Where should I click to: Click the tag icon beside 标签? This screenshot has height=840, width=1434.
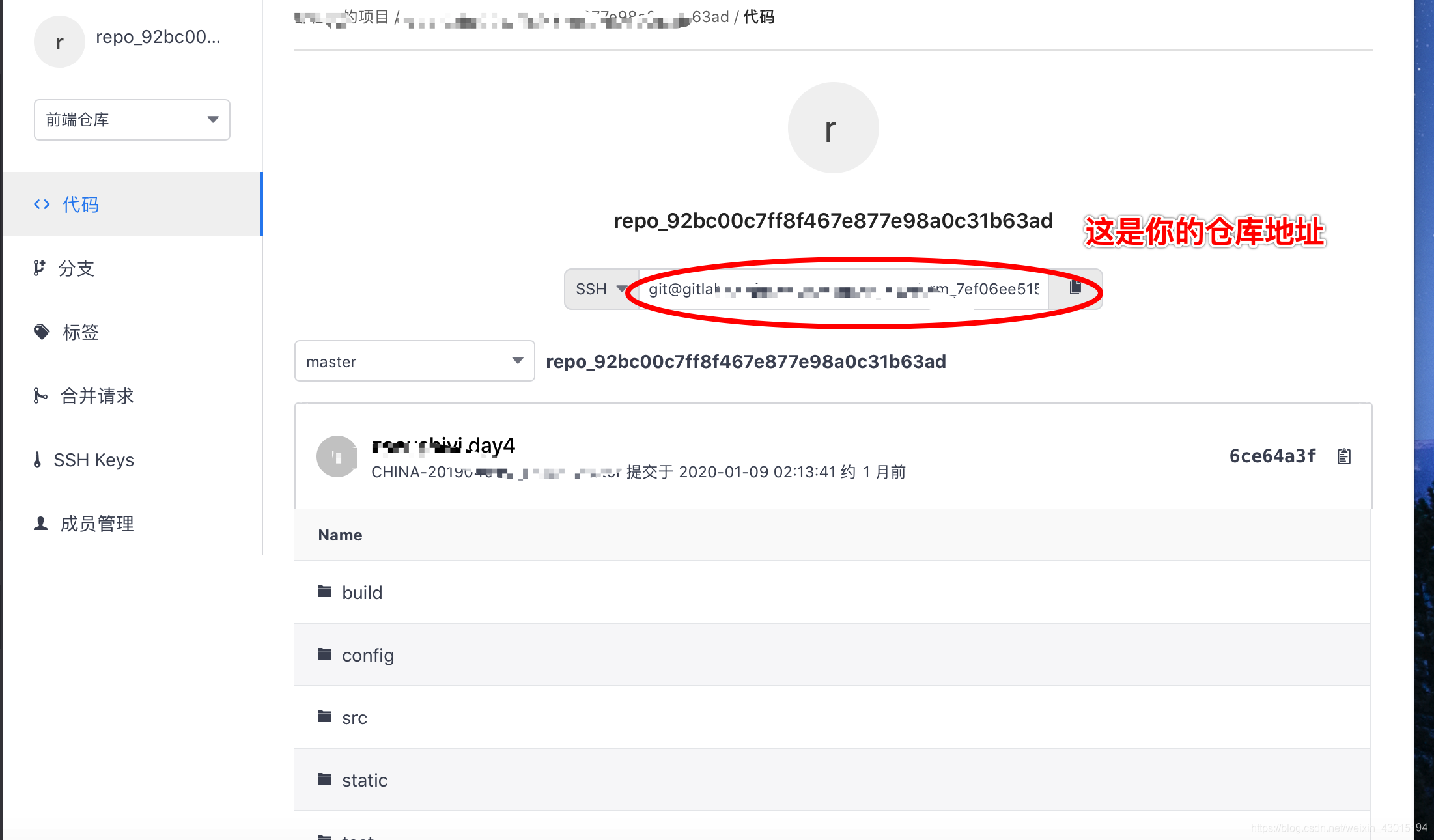(42, 332)
